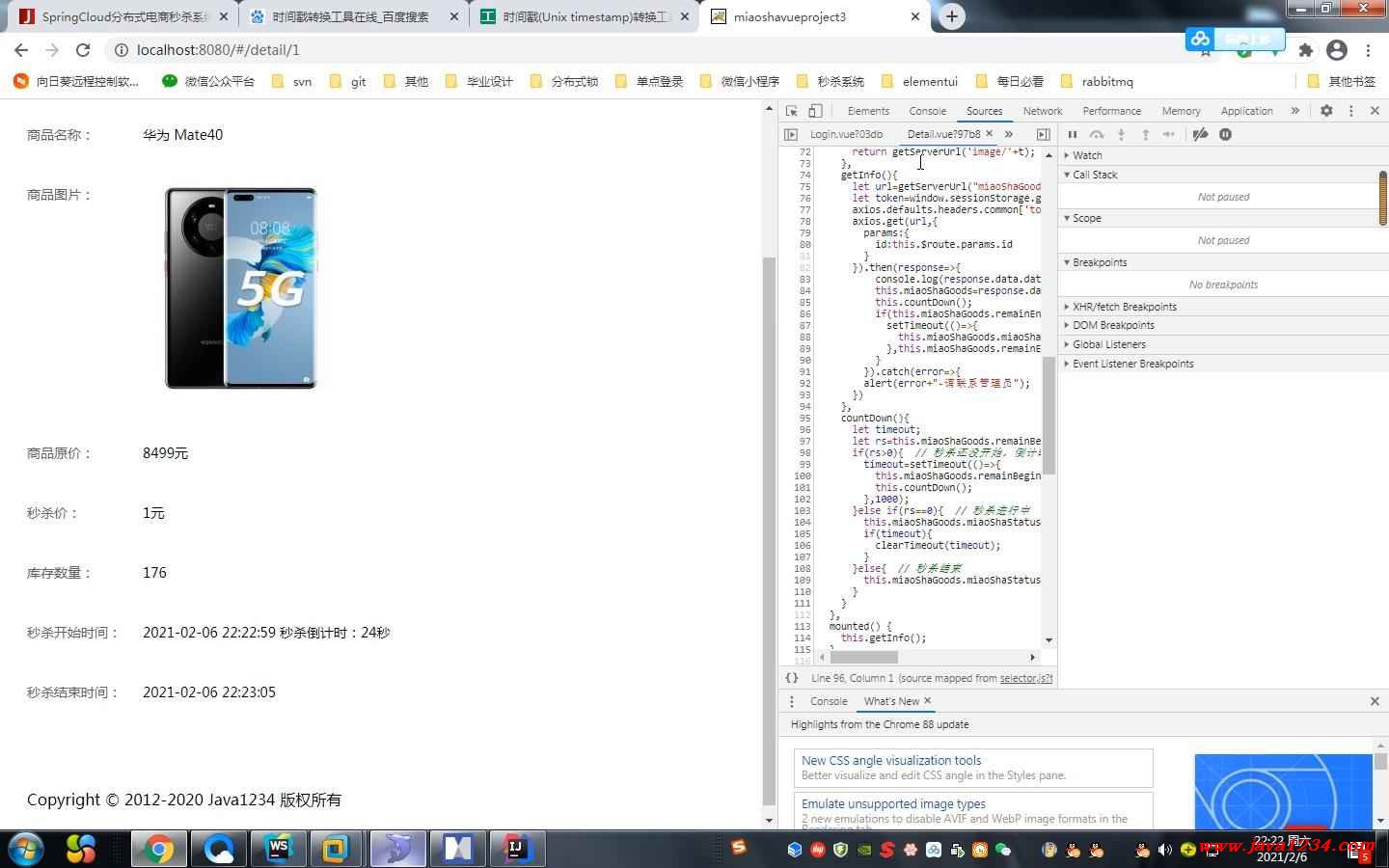Close the What's New drawer tab
Screen dimensions: 1389x868
point(928,700)
